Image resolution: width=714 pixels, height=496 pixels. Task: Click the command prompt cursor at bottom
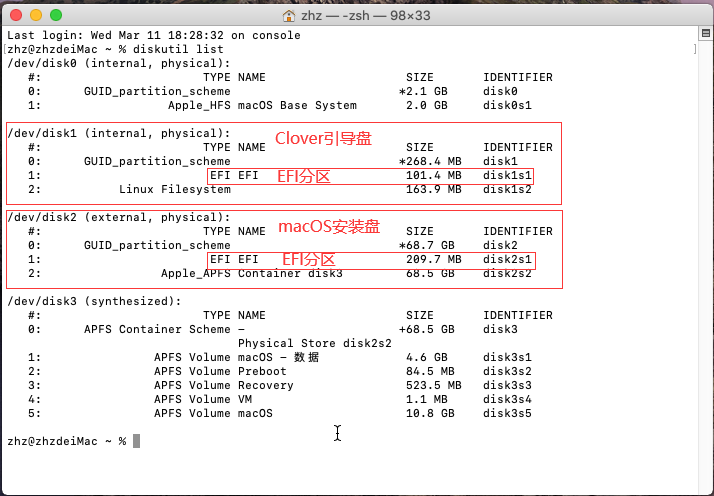point(136,441)
